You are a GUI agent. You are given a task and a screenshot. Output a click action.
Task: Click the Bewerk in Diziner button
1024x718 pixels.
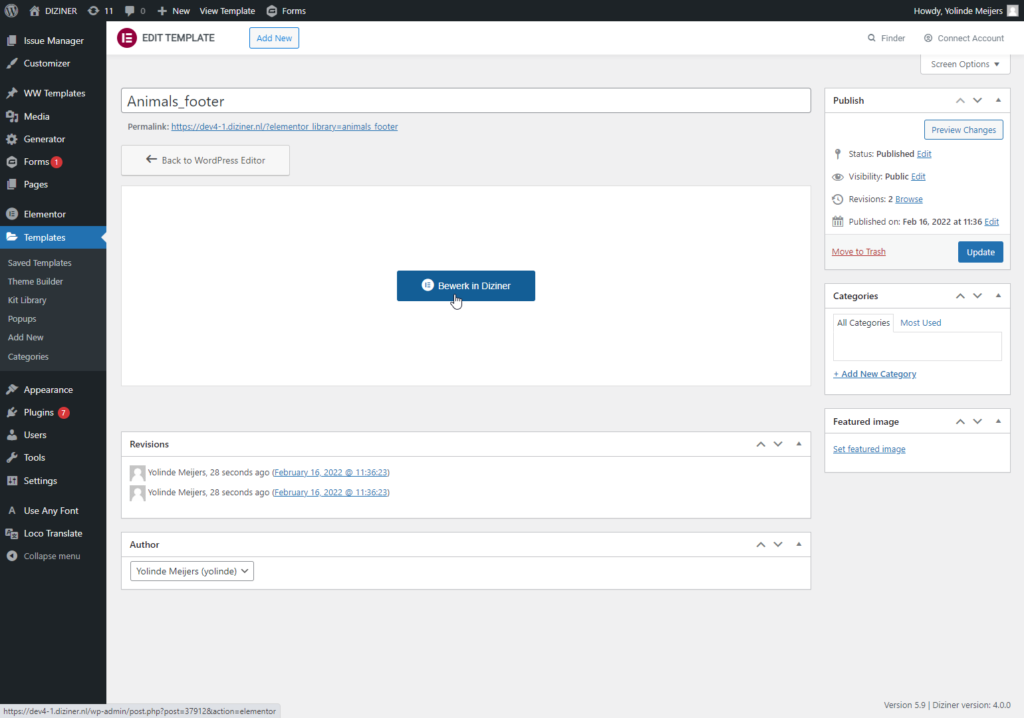tap(466, 286)
